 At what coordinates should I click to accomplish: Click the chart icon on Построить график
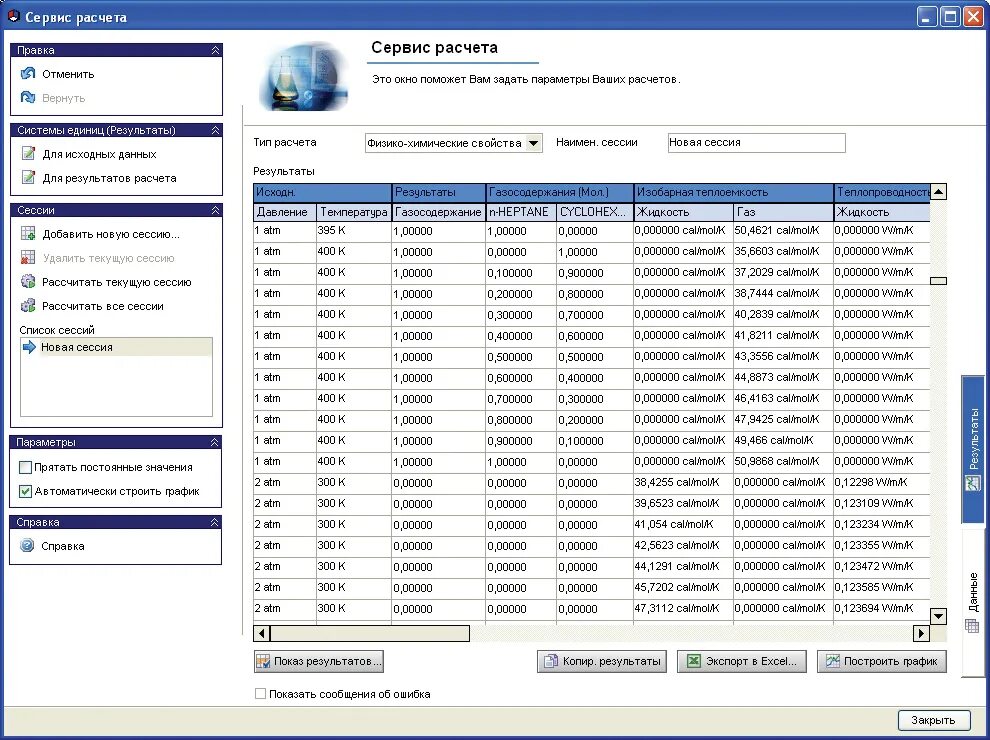pos(833,661)
